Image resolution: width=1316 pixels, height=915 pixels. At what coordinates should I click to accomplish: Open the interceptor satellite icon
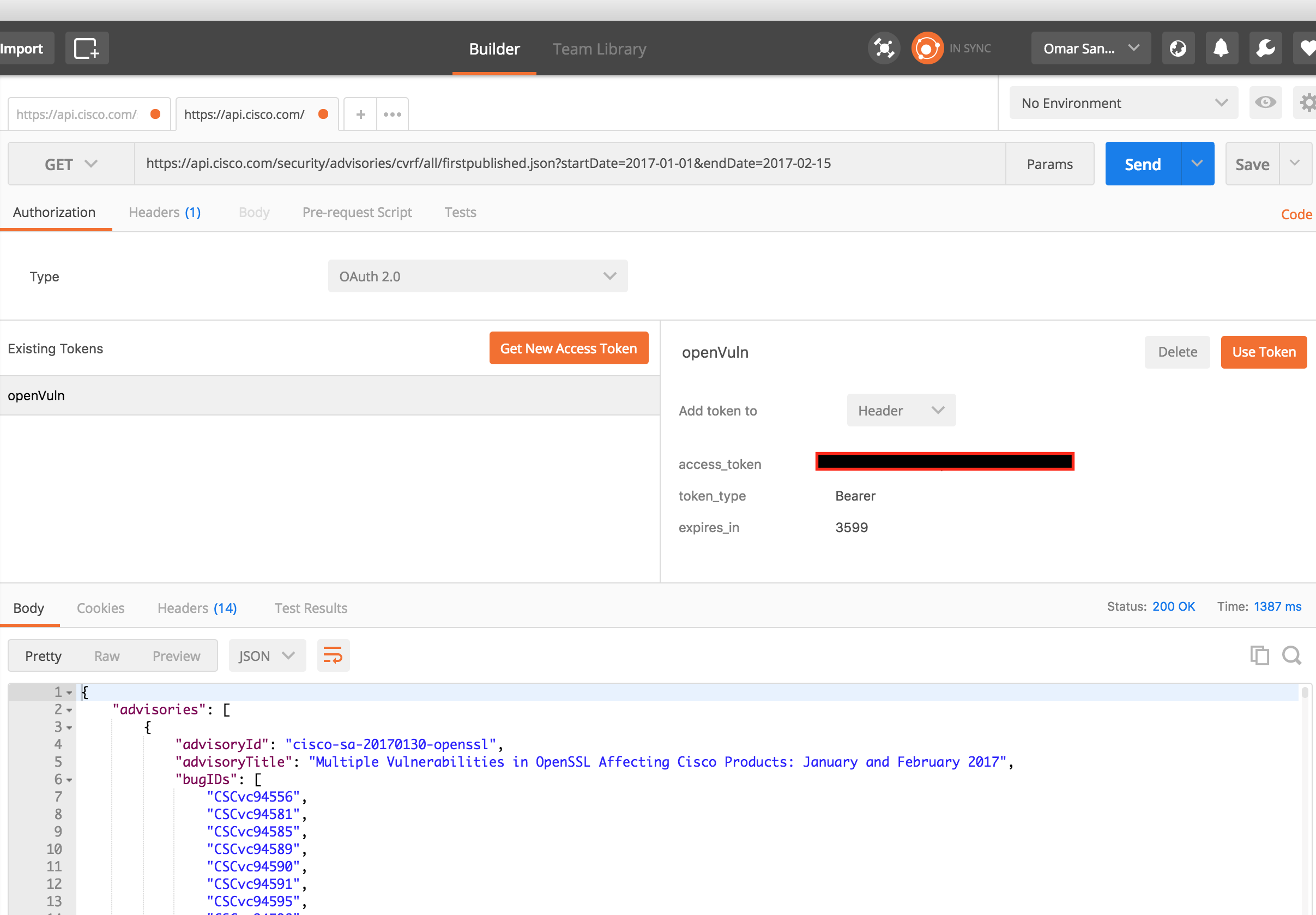coord(884,48)
